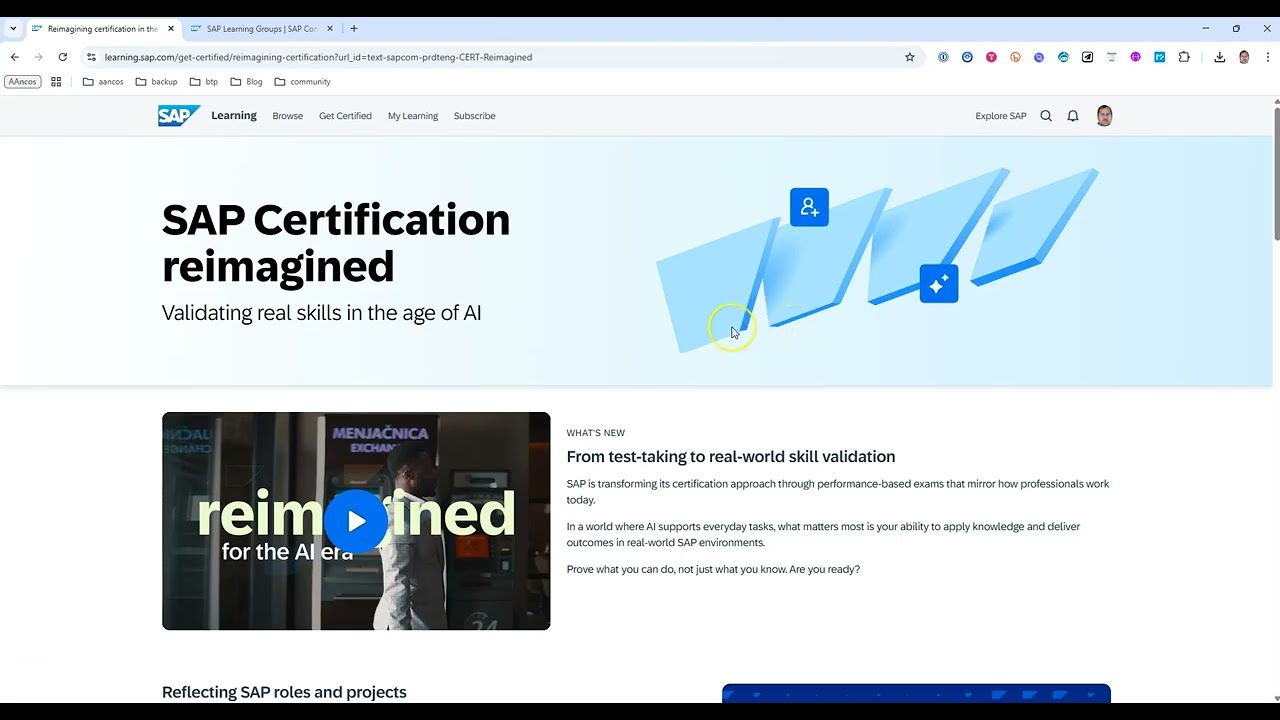Image resolution: width=1280 pixels, height=720 pixels.
Task: Open the Chrome profile avatar in toolbar
Action: coord(1244,57)
